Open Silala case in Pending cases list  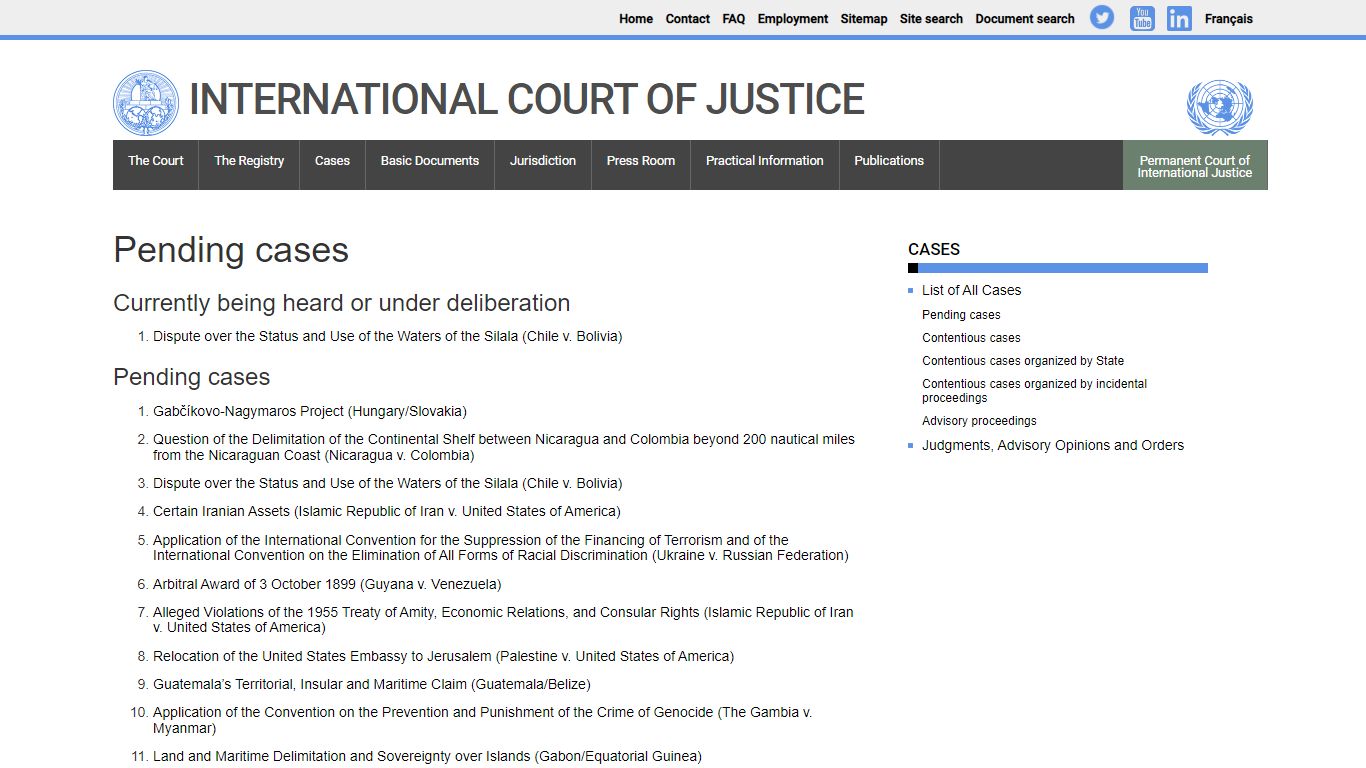tap(388, 483)
